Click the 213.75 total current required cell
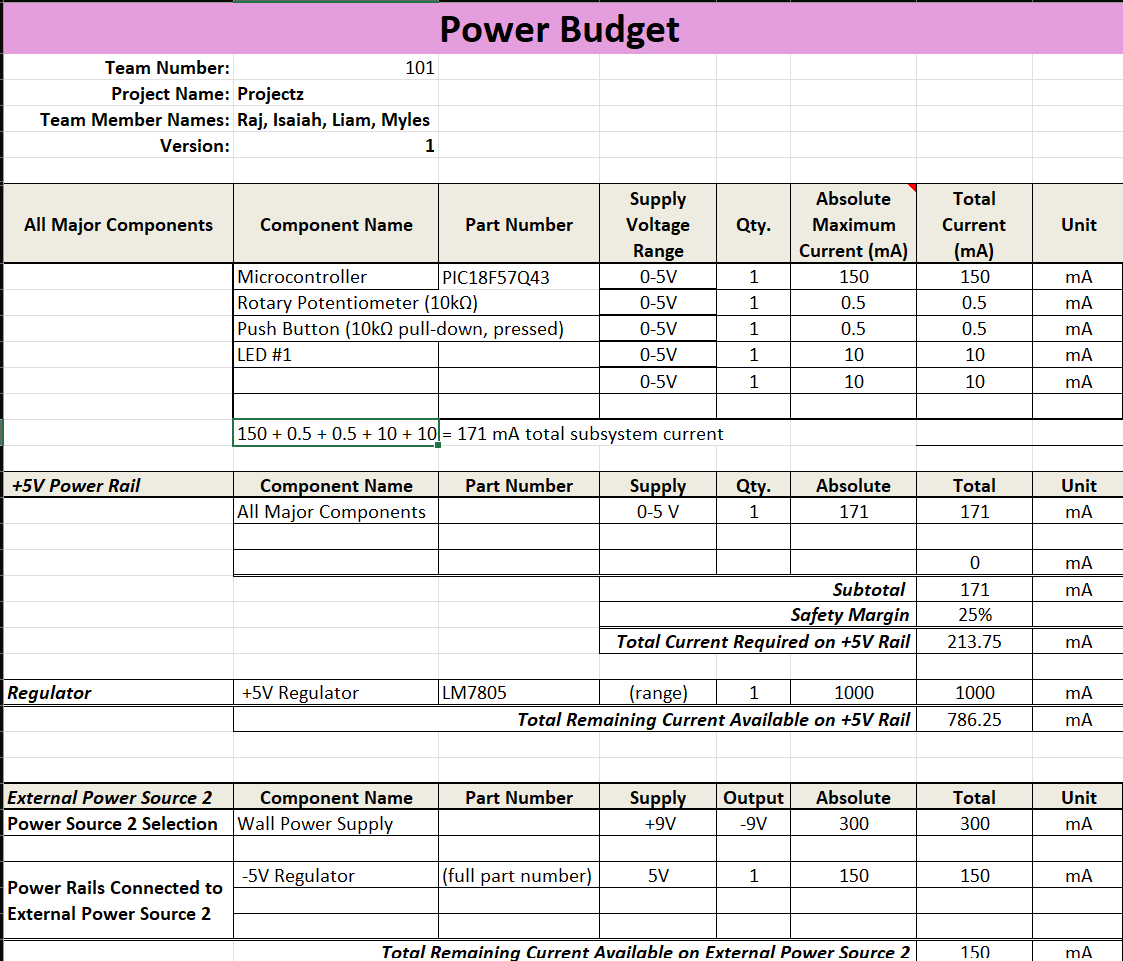This screenshot has width=1123, height=961. [x=973, y=642]
